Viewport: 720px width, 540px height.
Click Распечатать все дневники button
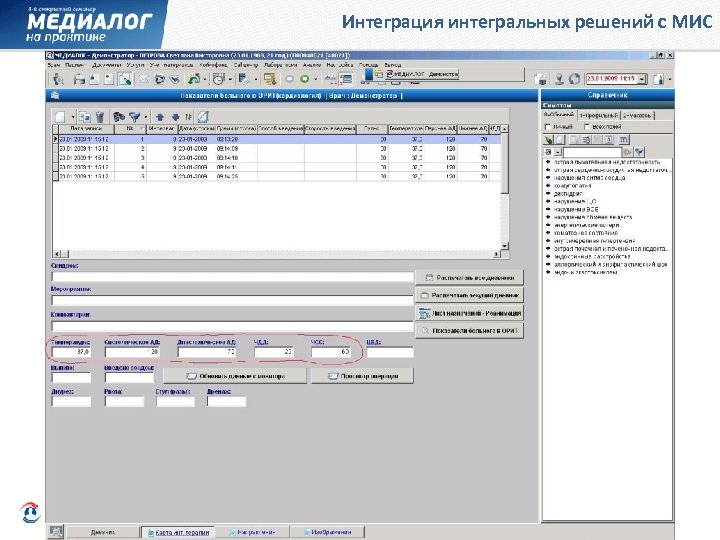tap(469, 277)
